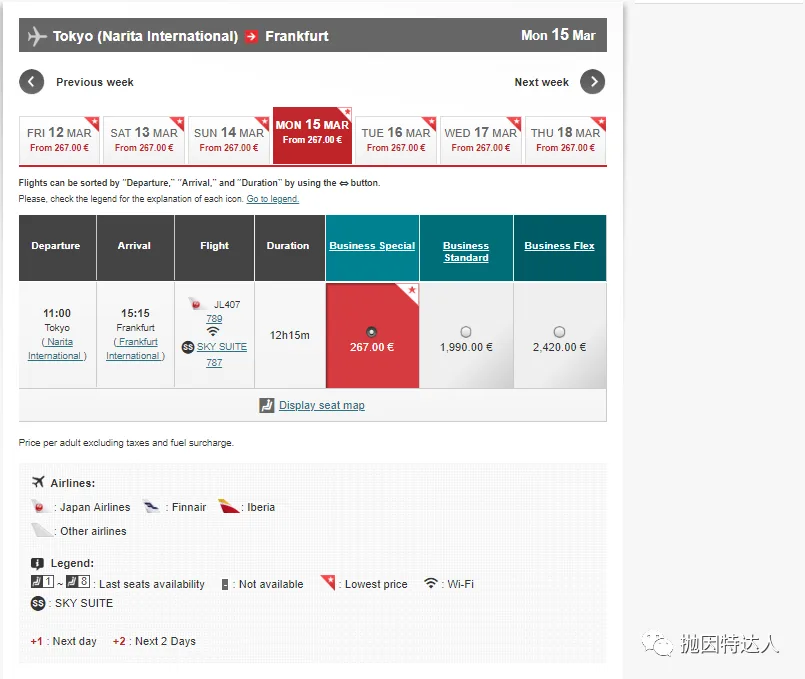The width and height of the screenshot is (805, 679).
Task: Click the Wi-Fi icon in the flight cell
Action: click(213, 332)
